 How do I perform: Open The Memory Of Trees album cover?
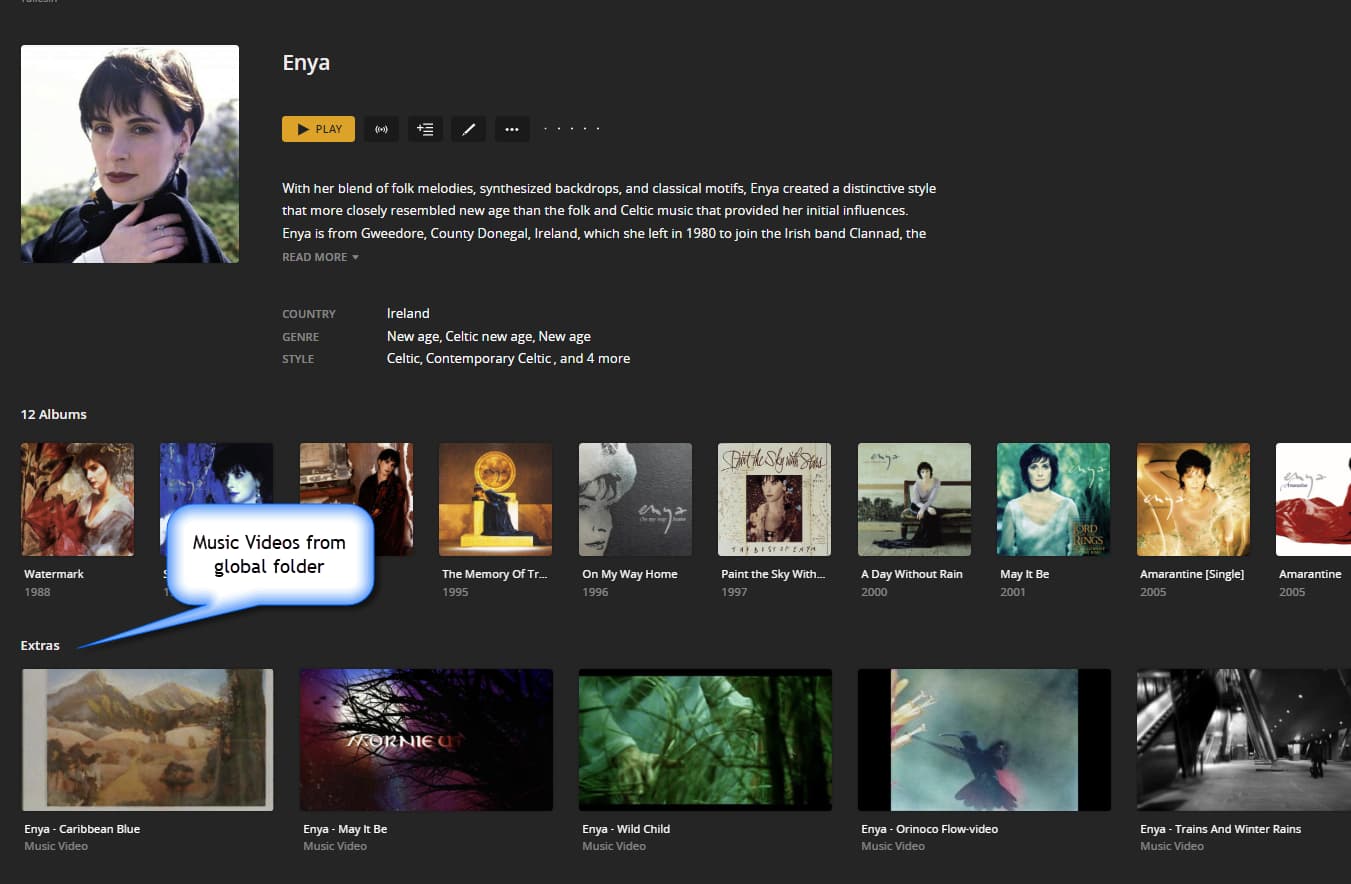[x=495, y=499]
